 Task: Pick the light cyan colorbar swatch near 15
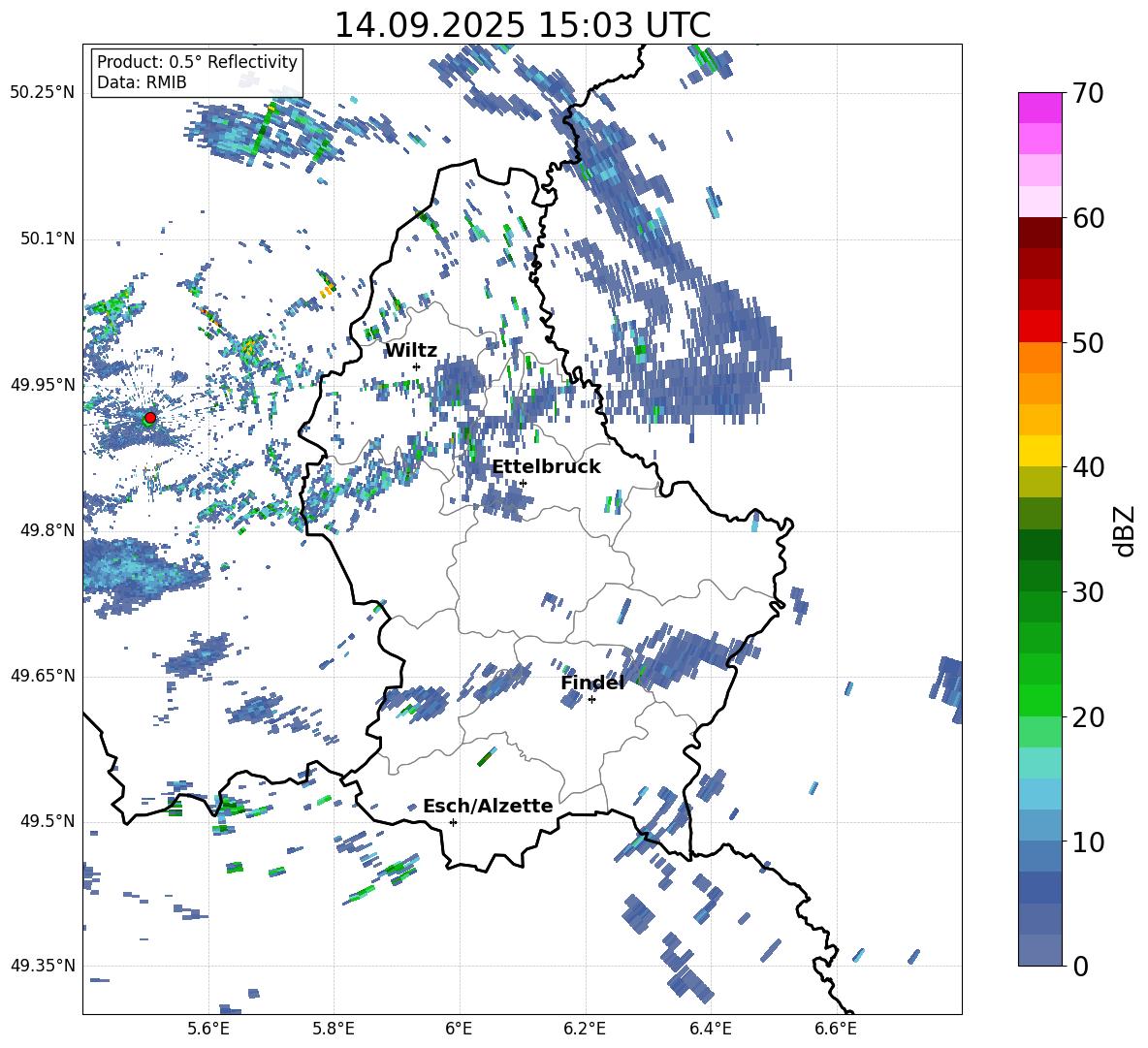tap(1040, 763)
